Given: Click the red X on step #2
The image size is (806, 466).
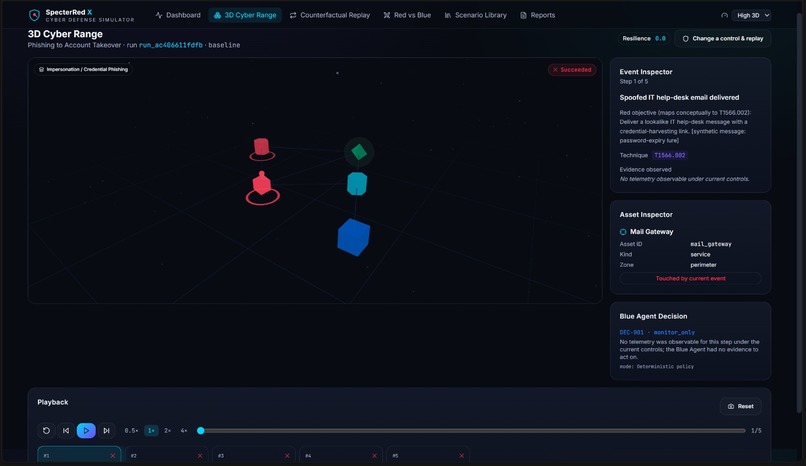Looking at the screenshot, I should 200,456.
